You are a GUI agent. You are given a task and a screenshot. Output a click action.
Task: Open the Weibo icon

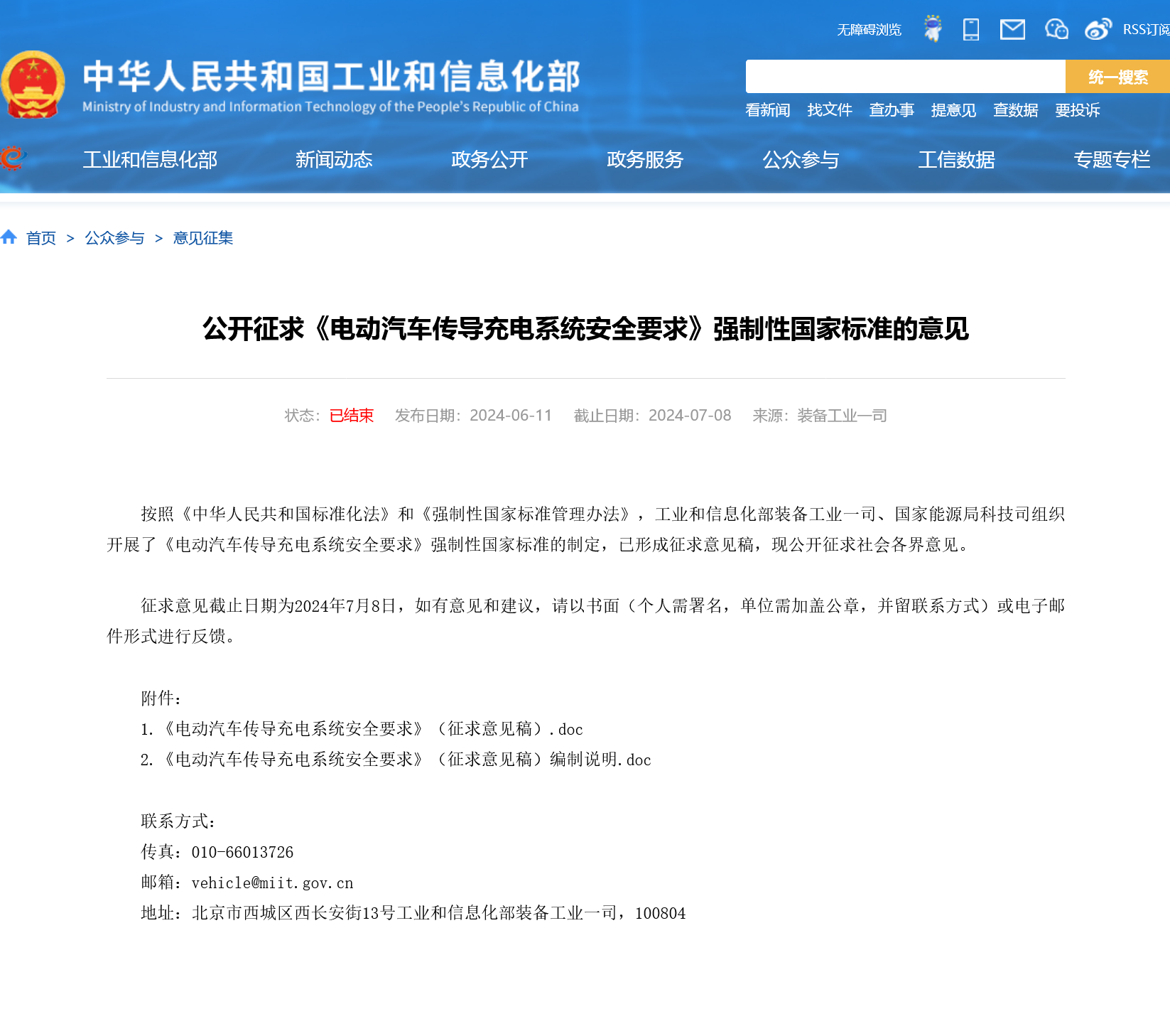coord(1098,29)
